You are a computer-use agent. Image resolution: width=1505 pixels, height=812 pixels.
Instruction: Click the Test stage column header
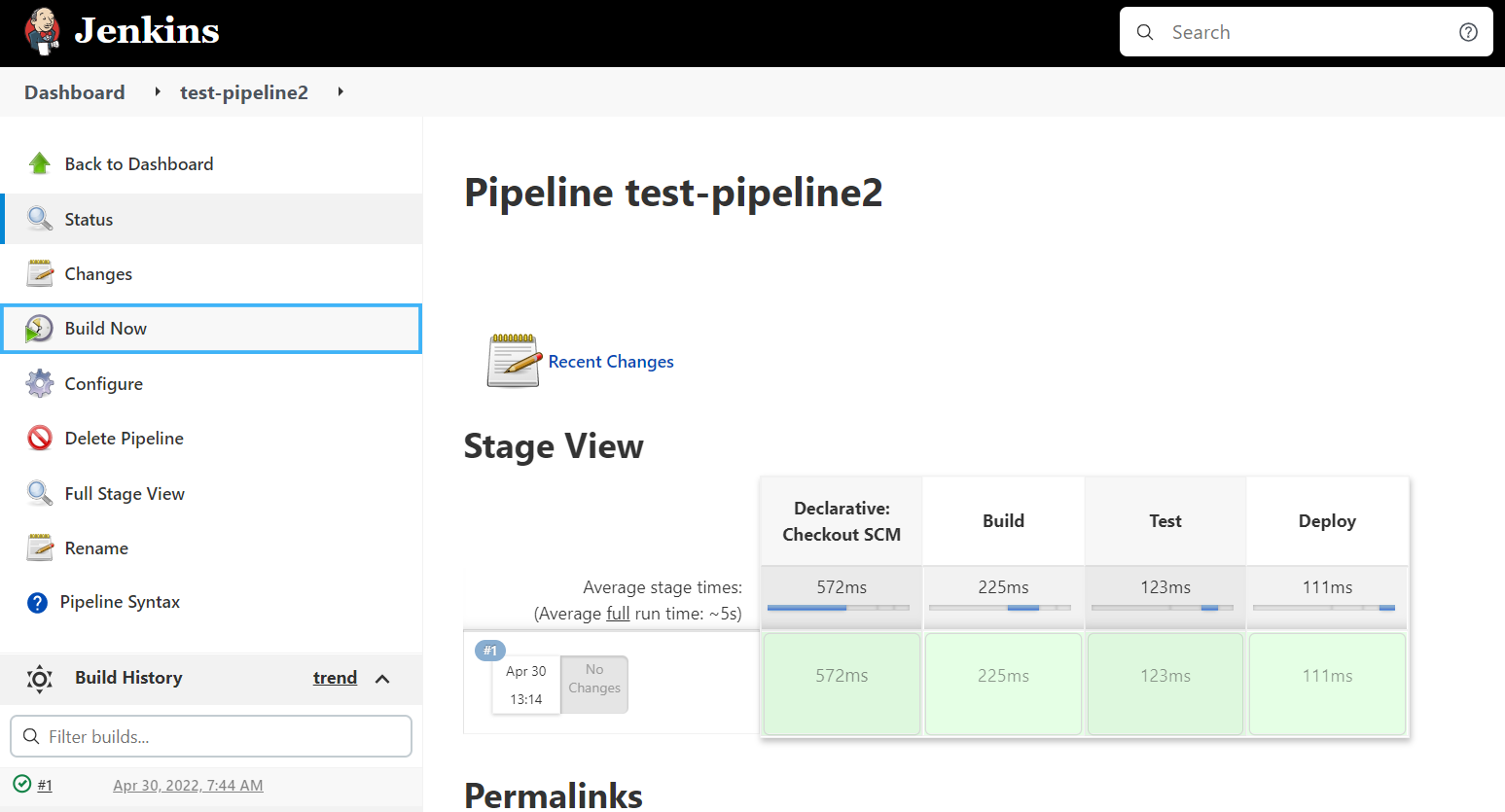click(1165, 521)
